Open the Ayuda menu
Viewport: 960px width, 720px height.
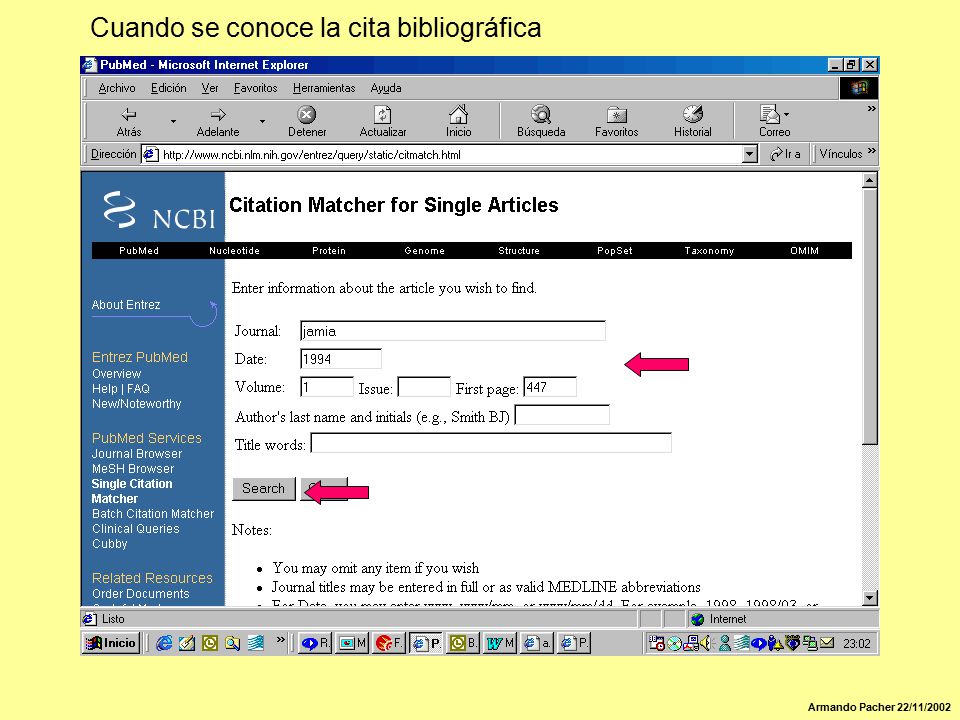[x=386, y=88]
